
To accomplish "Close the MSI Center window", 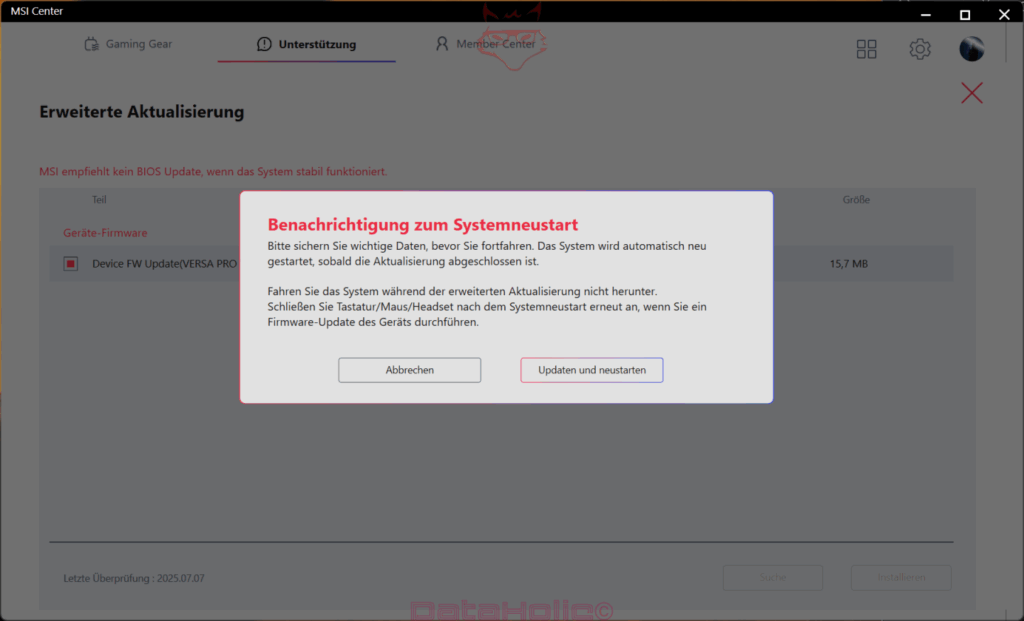I will coord(1004,14).
